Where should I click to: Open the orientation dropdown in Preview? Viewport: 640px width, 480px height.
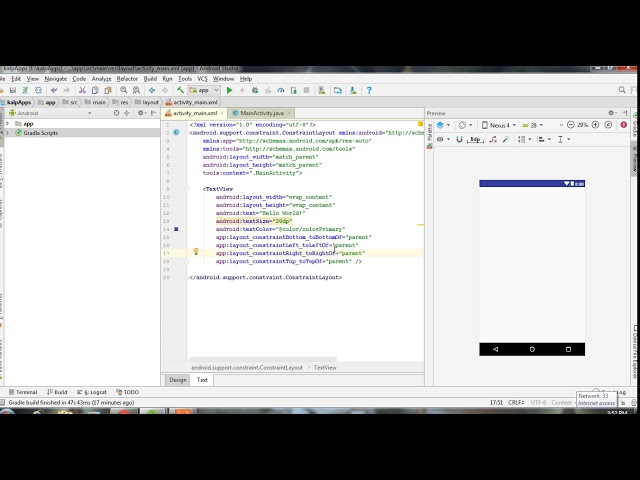465,125
